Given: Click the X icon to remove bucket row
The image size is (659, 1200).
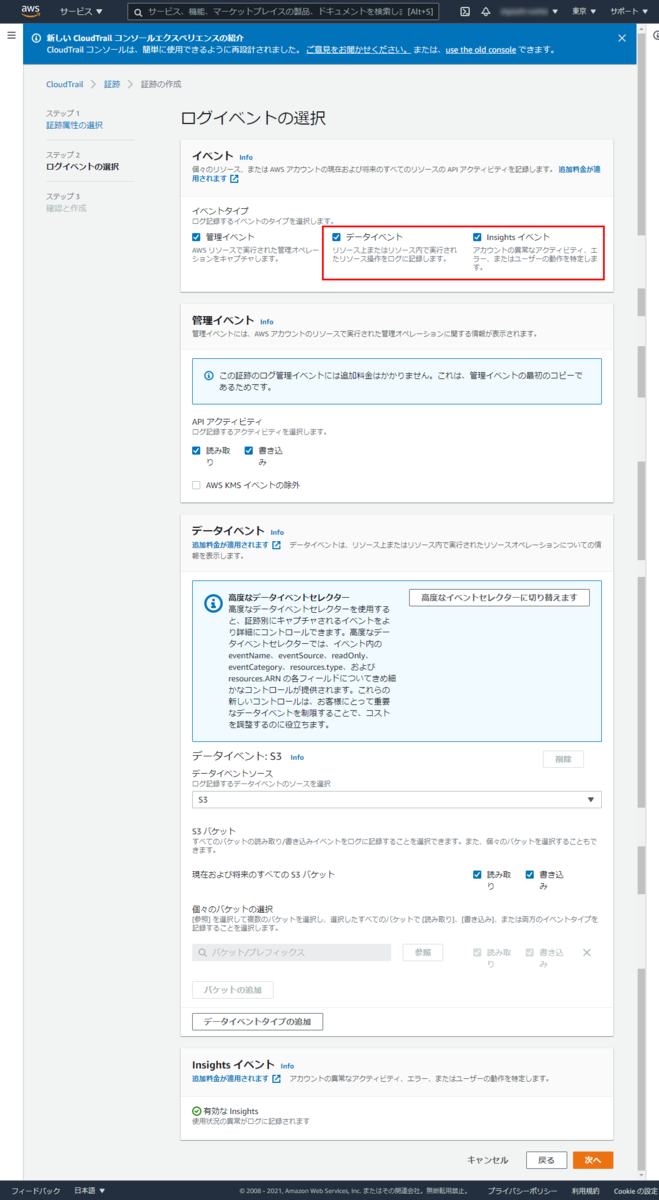Looking at the screenshot, I should pos(587,953).
